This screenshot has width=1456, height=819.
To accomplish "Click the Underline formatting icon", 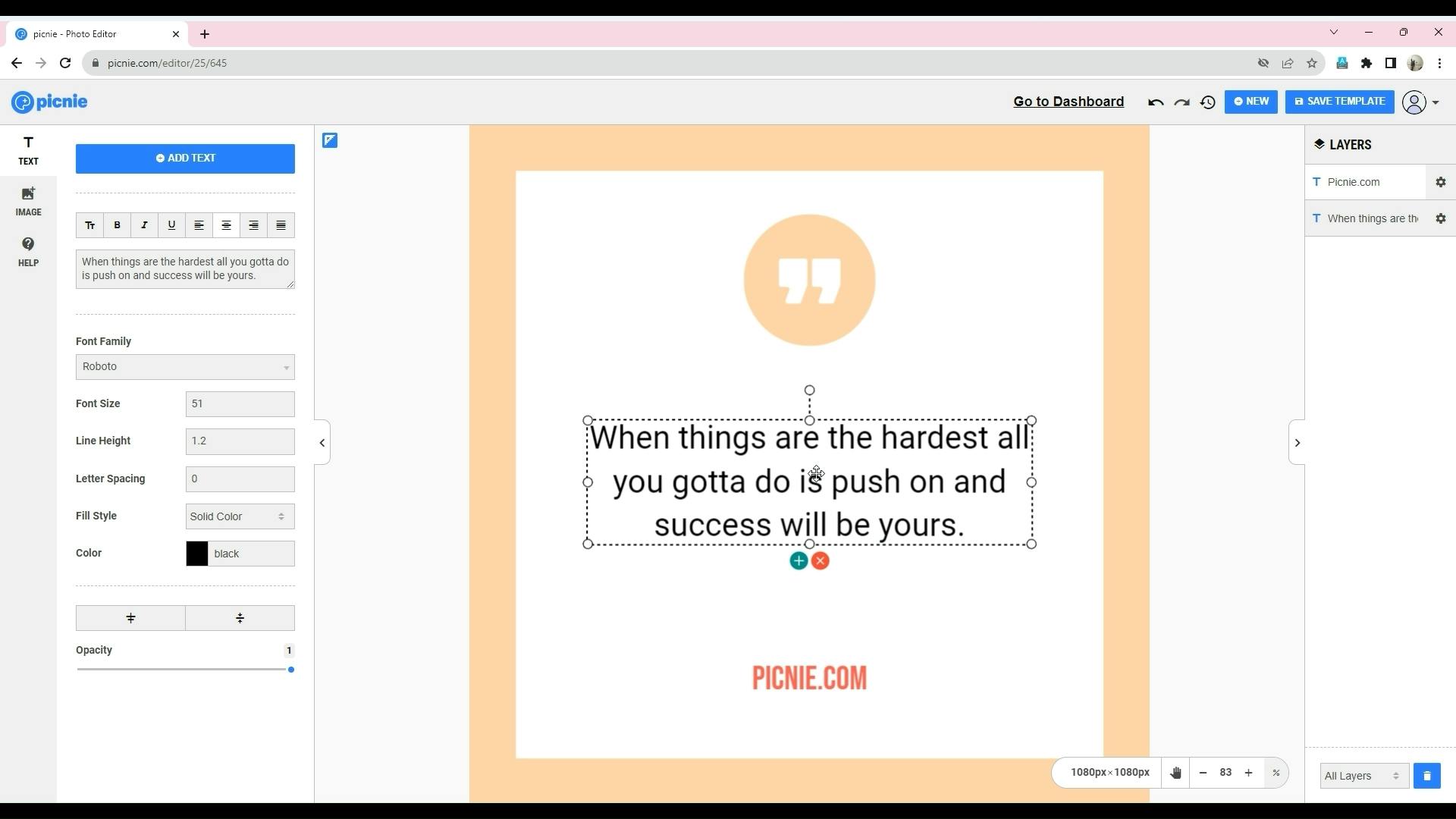I will pyautogui.click(x=171, y=225).
